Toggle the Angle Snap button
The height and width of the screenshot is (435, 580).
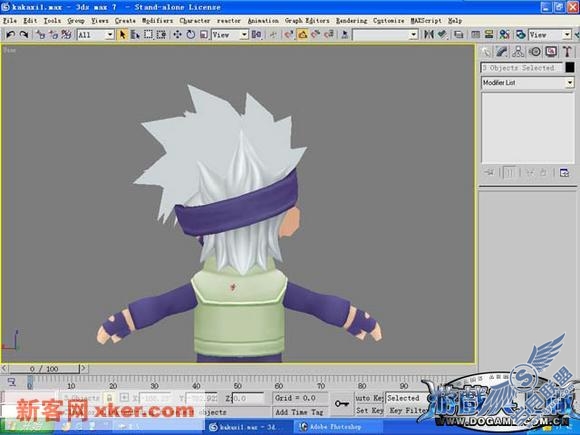(x=303, y=35)
